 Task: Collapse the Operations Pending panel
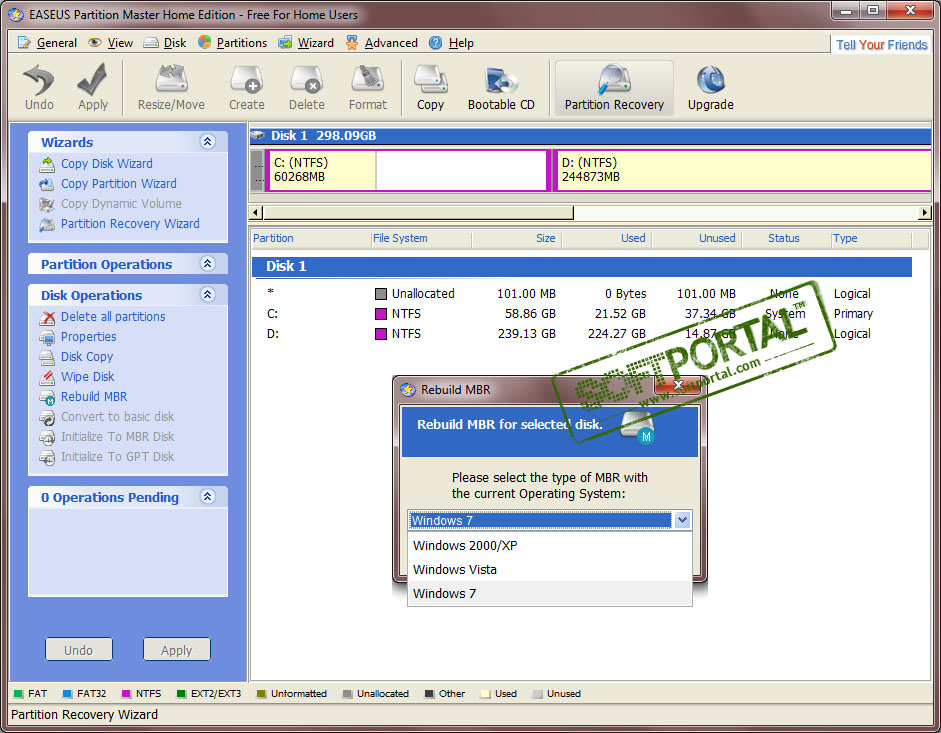207,496
